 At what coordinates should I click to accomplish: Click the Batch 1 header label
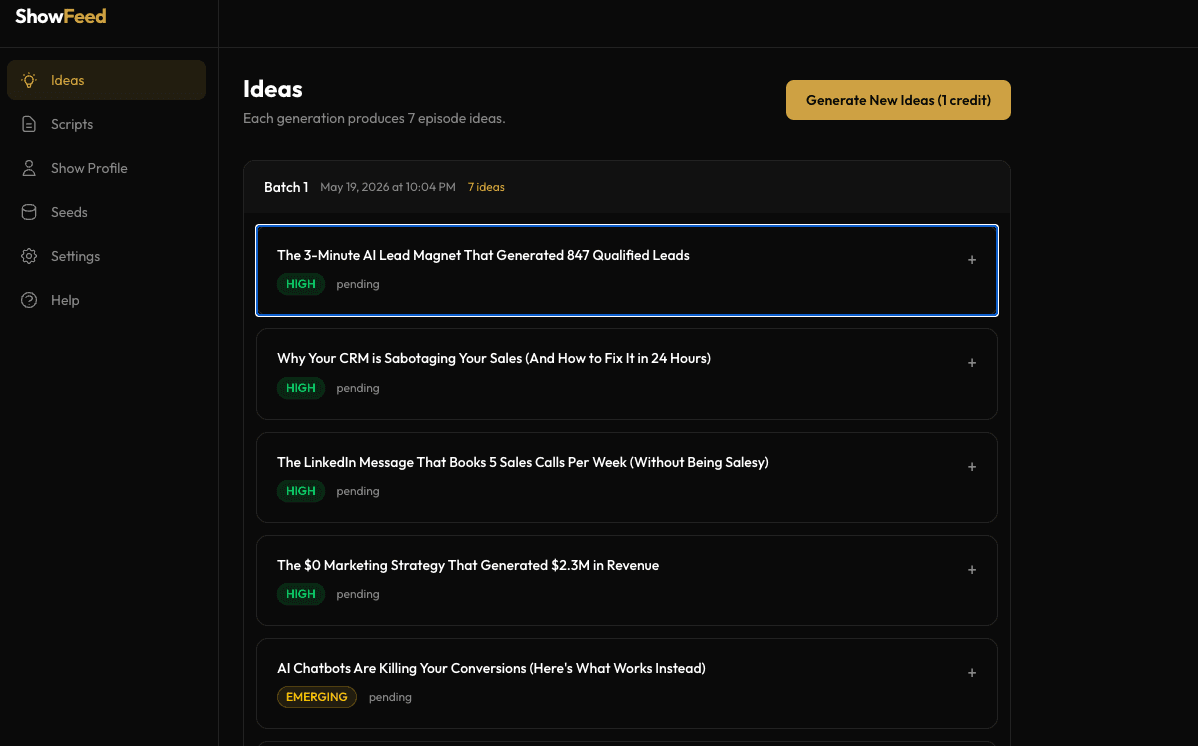(x=286, y=187)
